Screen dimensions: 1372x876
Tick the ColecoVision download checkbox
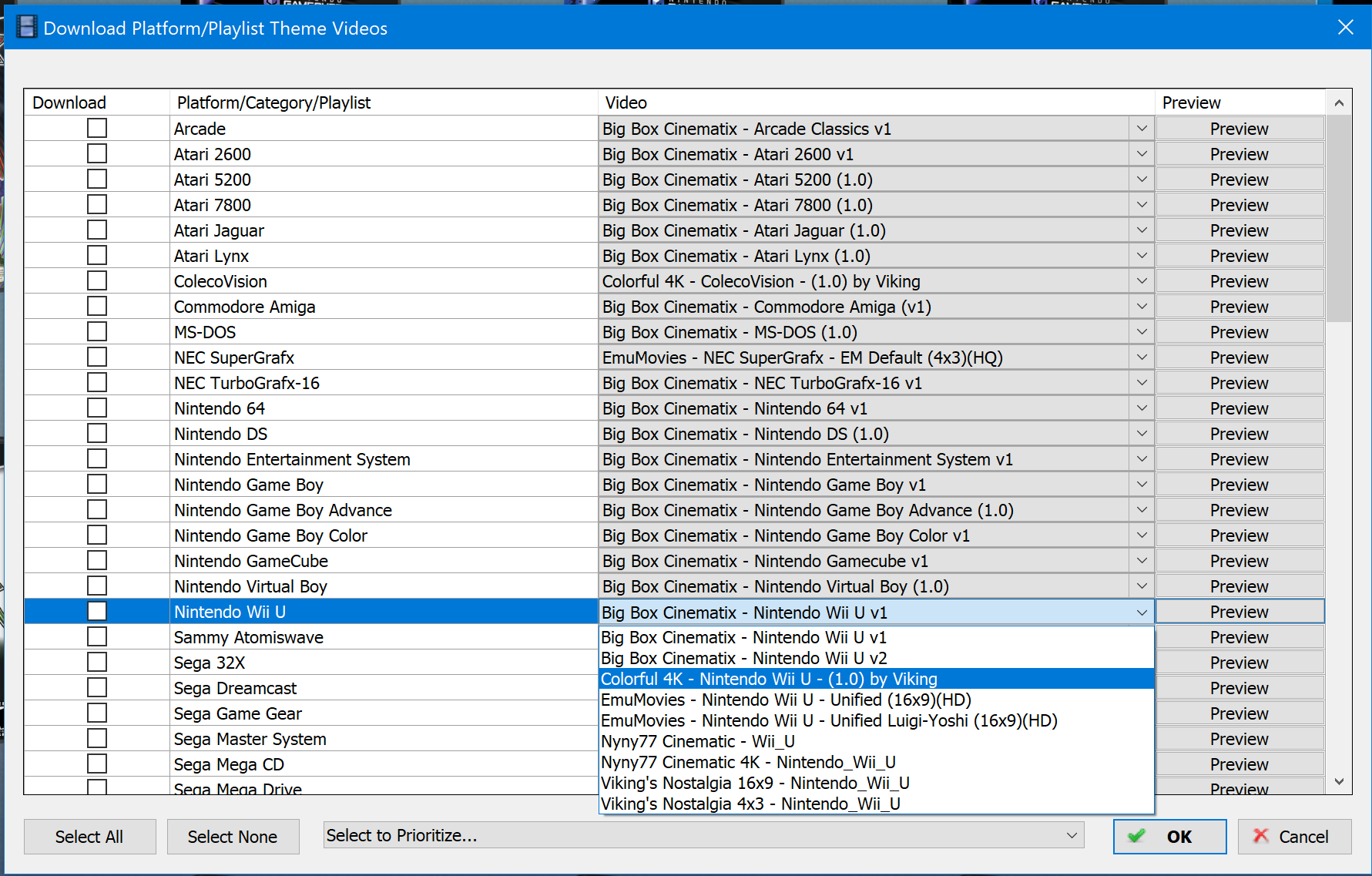pos(97,280)
